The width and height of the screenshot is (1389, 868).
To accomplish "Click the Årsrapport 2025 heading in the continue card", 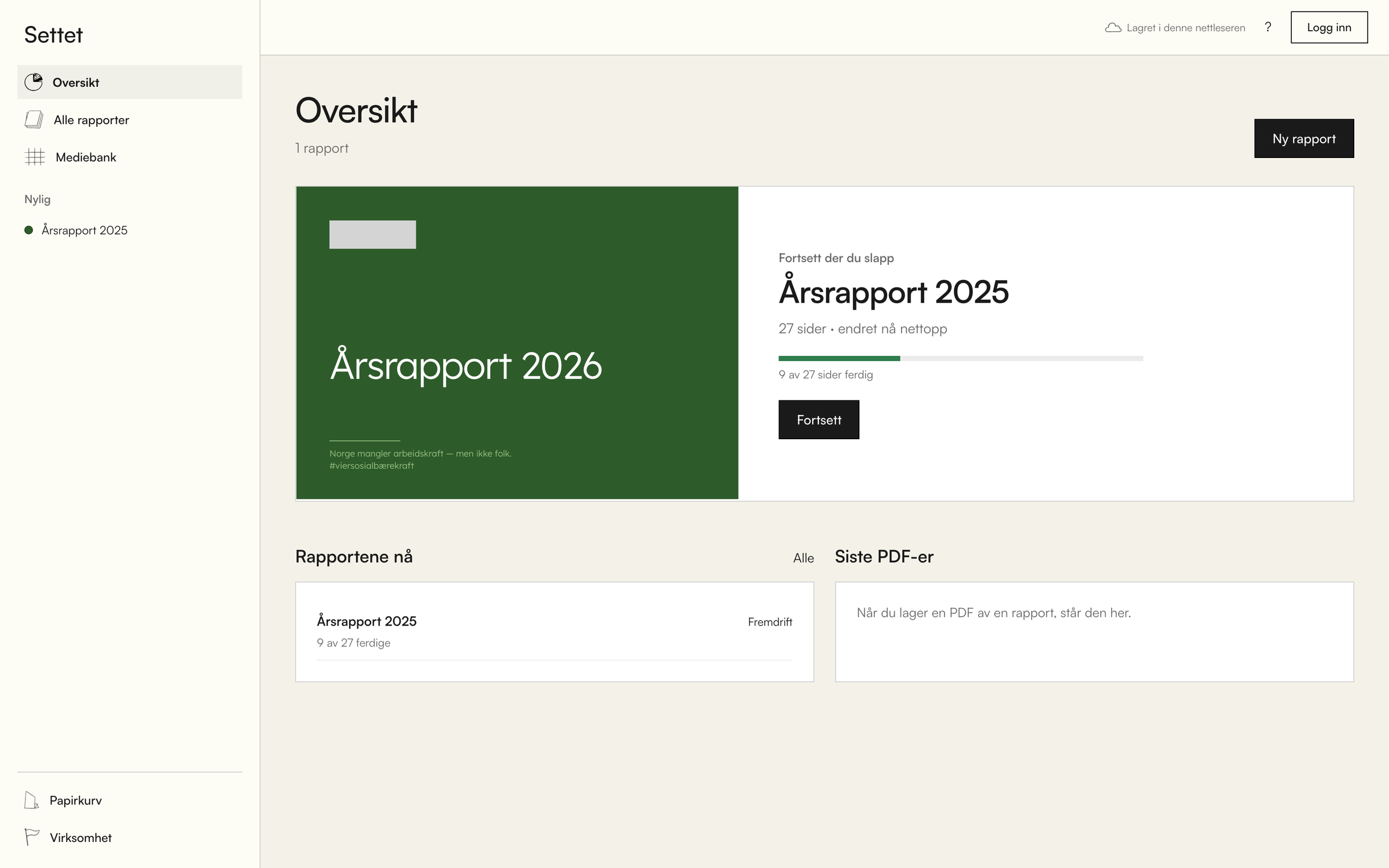I will tap(894, 291).
